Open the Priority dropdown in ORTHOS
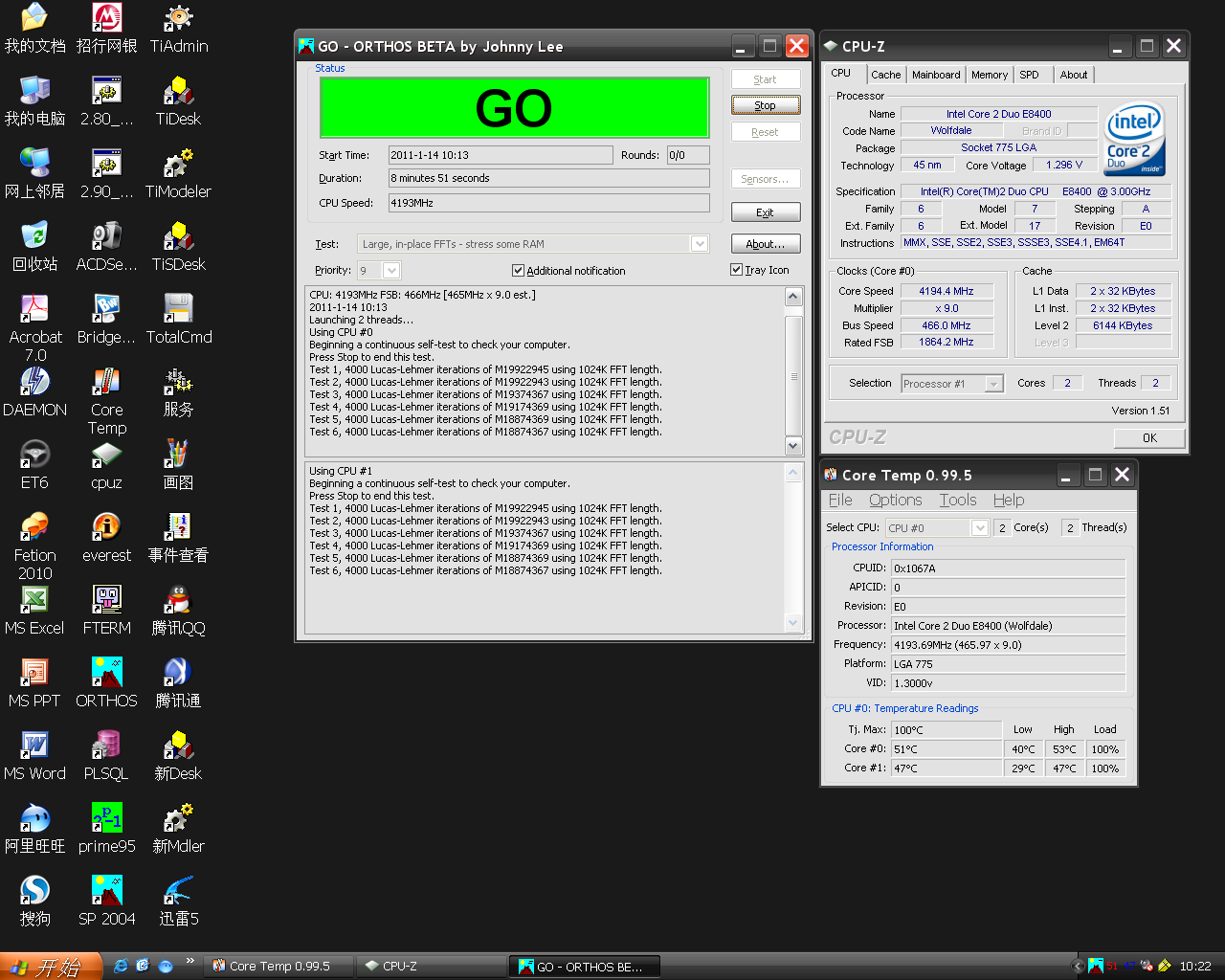1225x980 pixels. point(391,271)
